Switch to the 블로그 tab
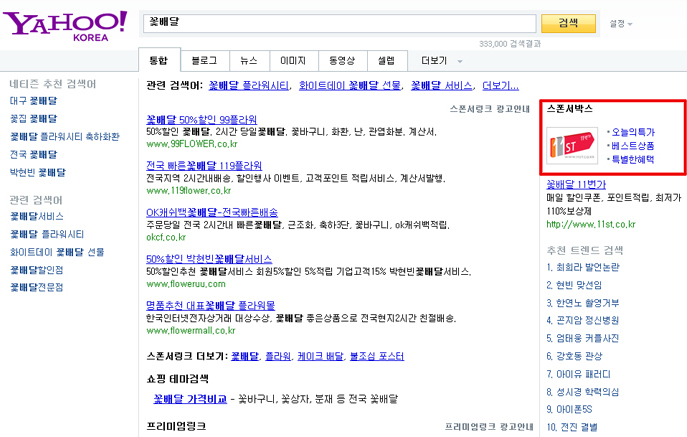The image size is (687, 437). [205, 60]
